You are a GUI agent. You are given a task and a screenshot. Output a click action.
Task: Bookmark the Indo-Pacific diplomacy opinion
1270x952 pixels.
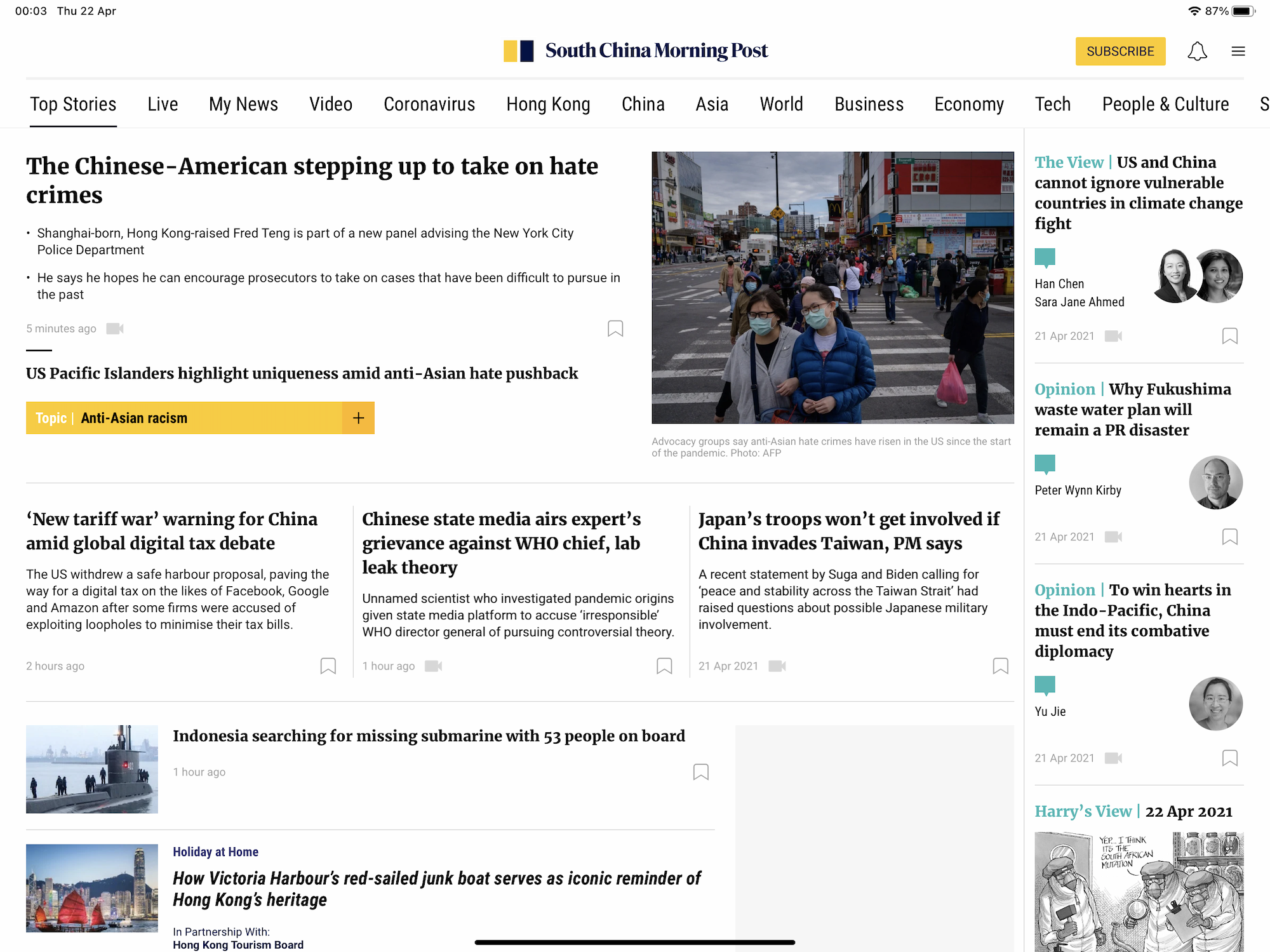(x=1230, y=758)
